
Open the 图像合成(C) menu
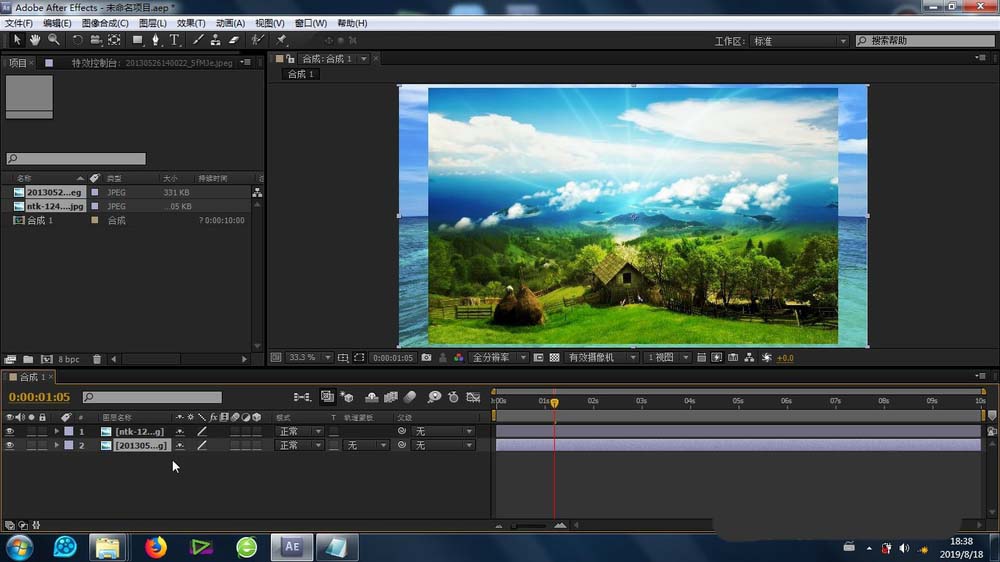105,22
